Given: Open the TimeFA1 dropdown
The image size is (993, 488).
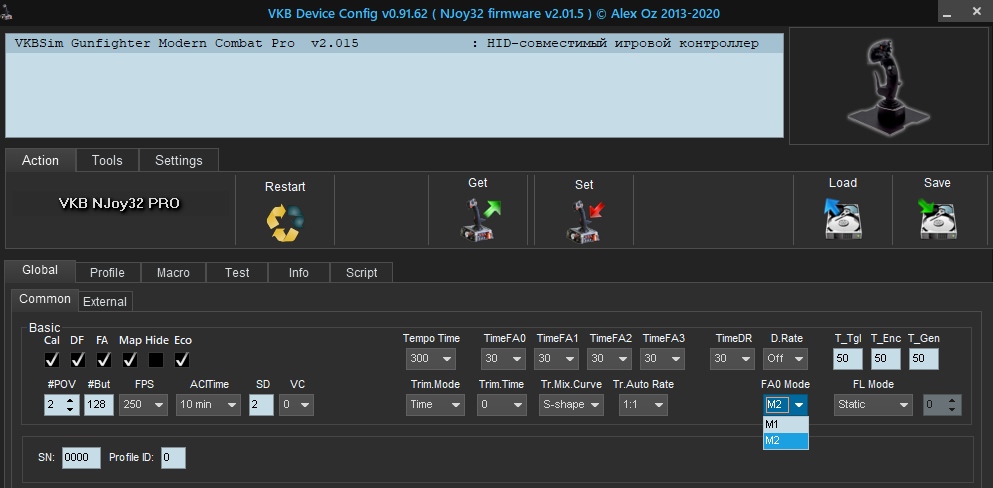Looking at the screenshot, I should pyautogui.click(x=556, y=359).
